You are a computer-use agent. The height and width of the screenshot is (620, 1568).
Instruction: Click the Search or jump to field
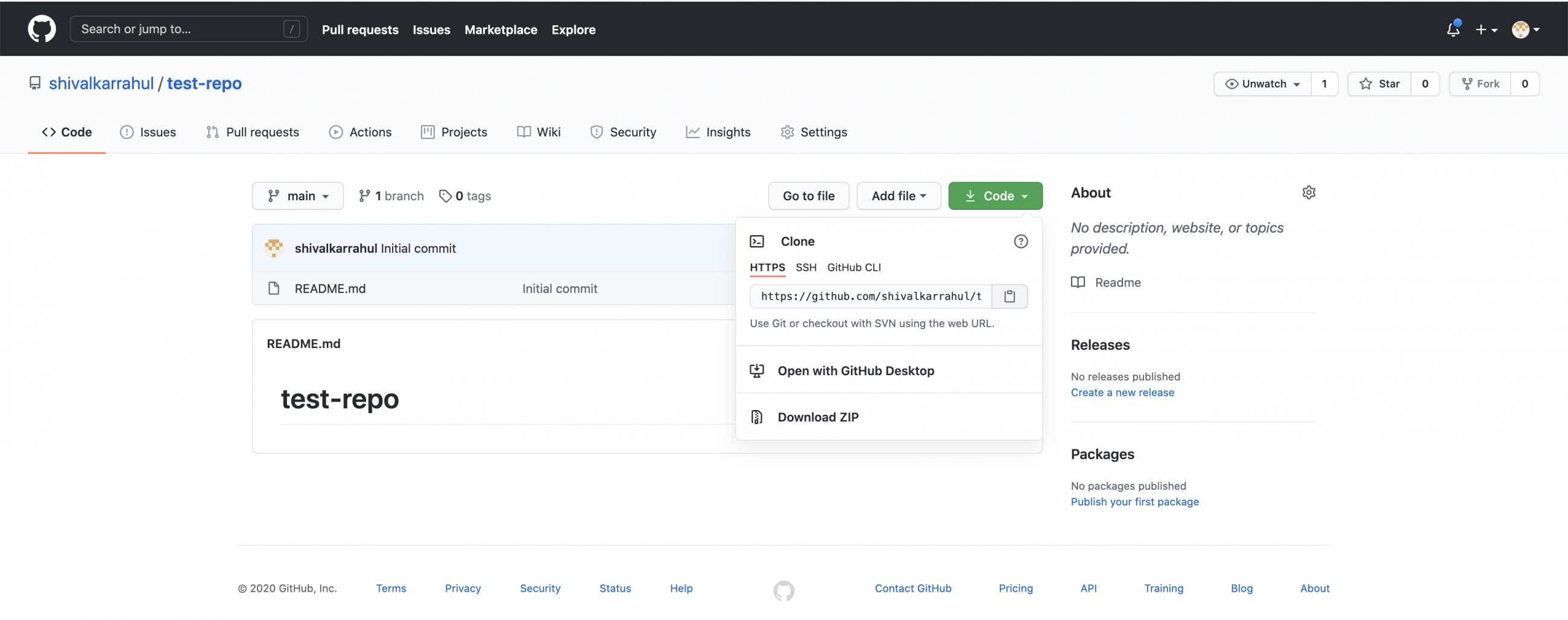189,28
